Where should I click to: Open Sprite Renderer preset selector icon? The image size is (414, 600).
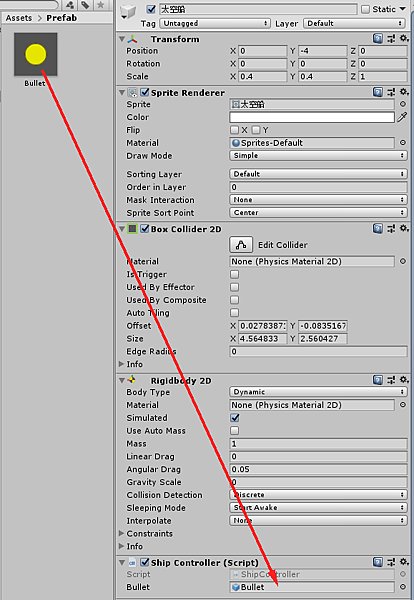(x=391, y=92)
